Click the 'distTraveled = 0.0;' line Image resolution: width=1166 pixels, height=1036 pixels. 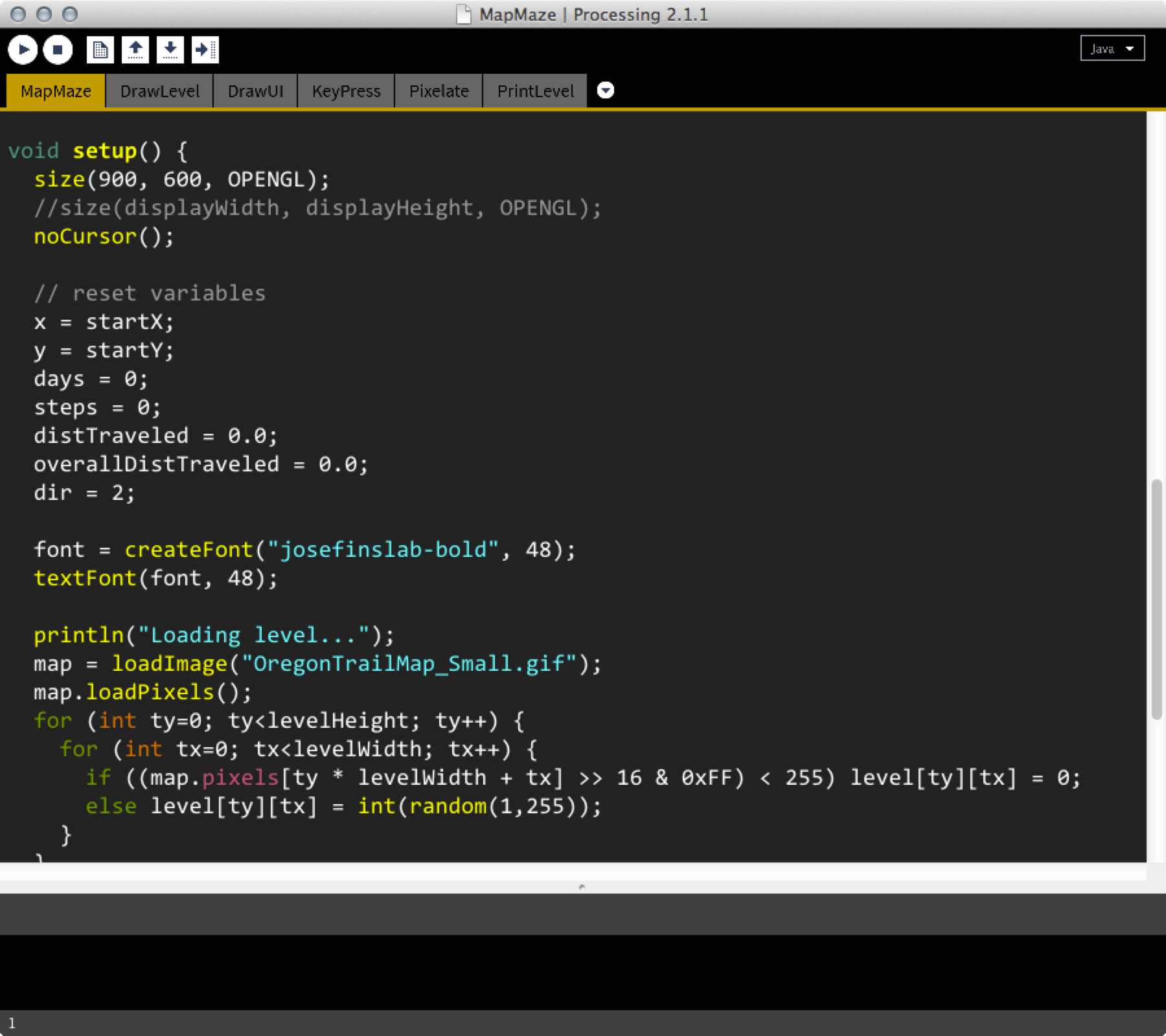click(x=155, y=436)
